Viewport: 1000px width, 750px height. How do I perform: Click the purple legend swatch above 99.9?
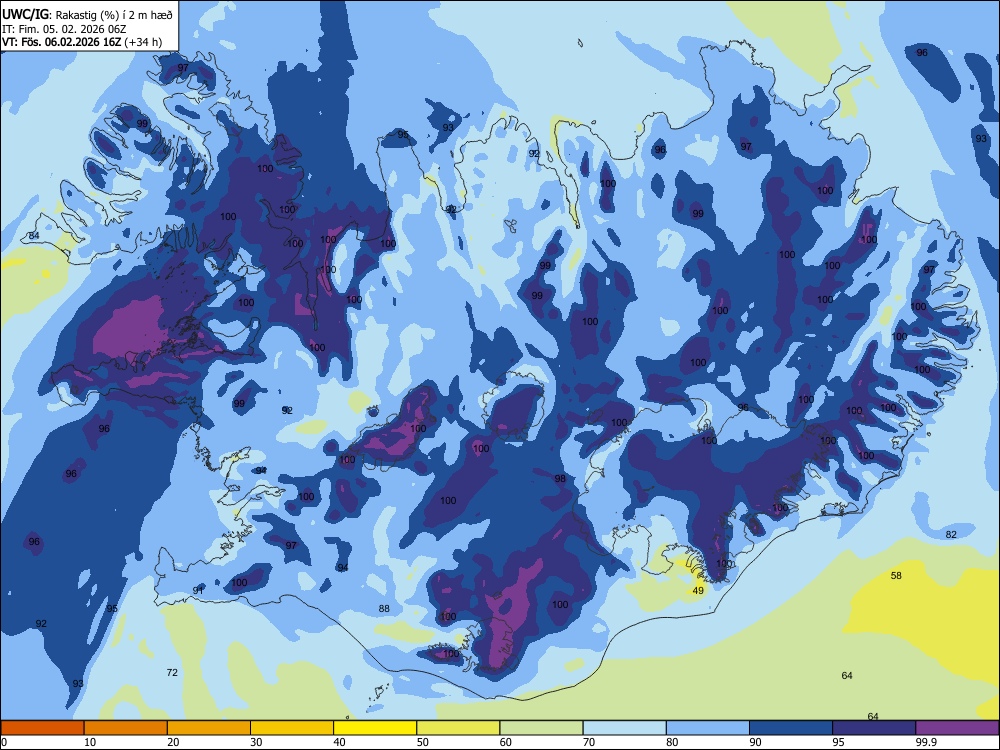957,728
